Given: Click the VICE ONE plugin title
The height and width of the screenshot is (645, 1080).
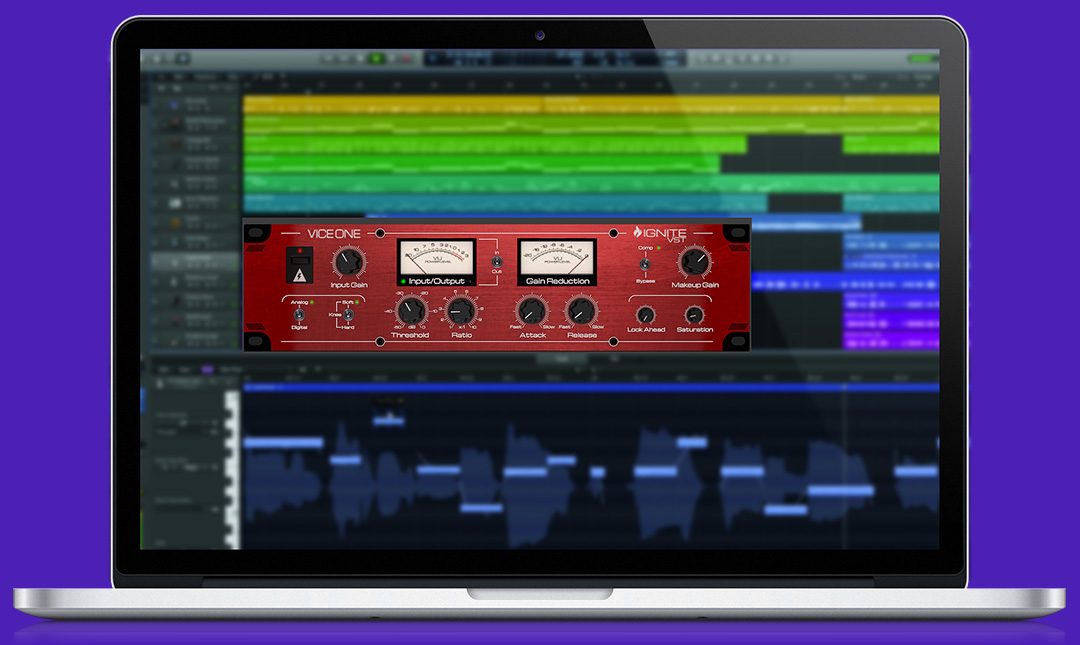Looking at the screenshot, I should pyautogui.click(x=333, y=234).
